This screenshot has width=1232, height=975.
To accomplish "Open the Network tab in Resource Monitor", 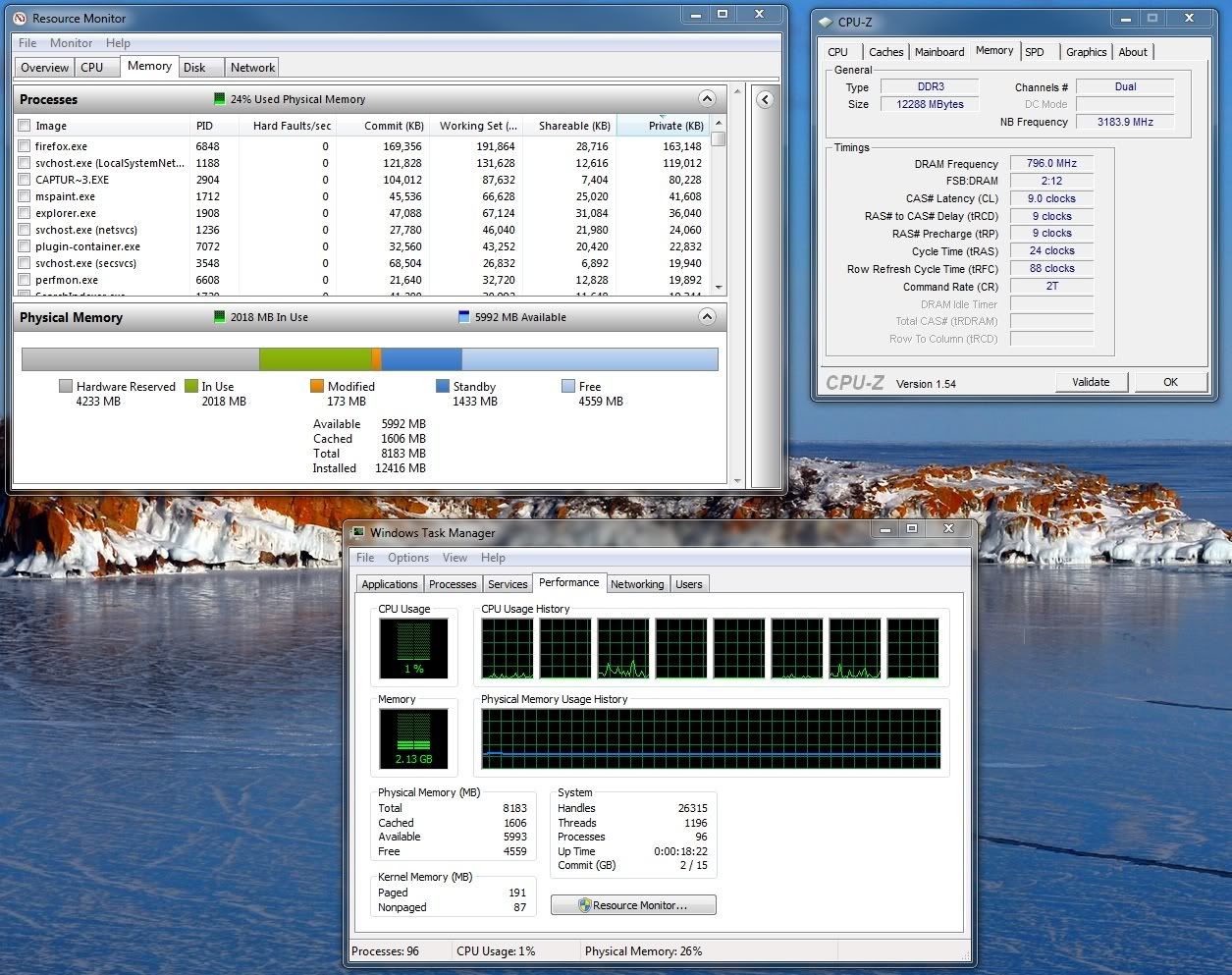I will click(x=252, y=68).
